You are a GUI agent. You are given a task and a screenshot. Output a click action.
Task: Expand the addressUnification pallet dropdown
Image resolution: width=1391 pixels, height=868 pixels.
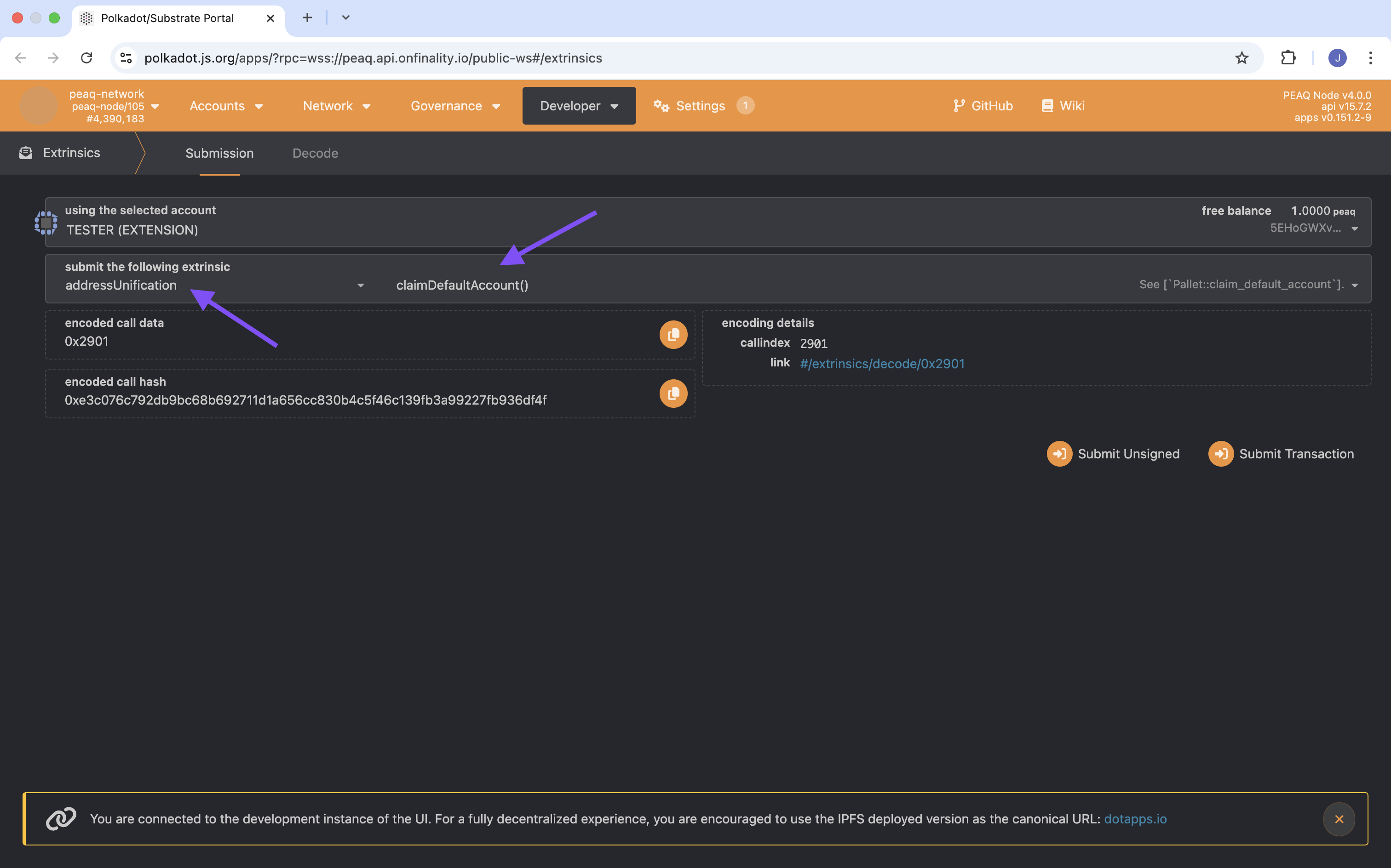pyautogui.click(x=360, y=286)
